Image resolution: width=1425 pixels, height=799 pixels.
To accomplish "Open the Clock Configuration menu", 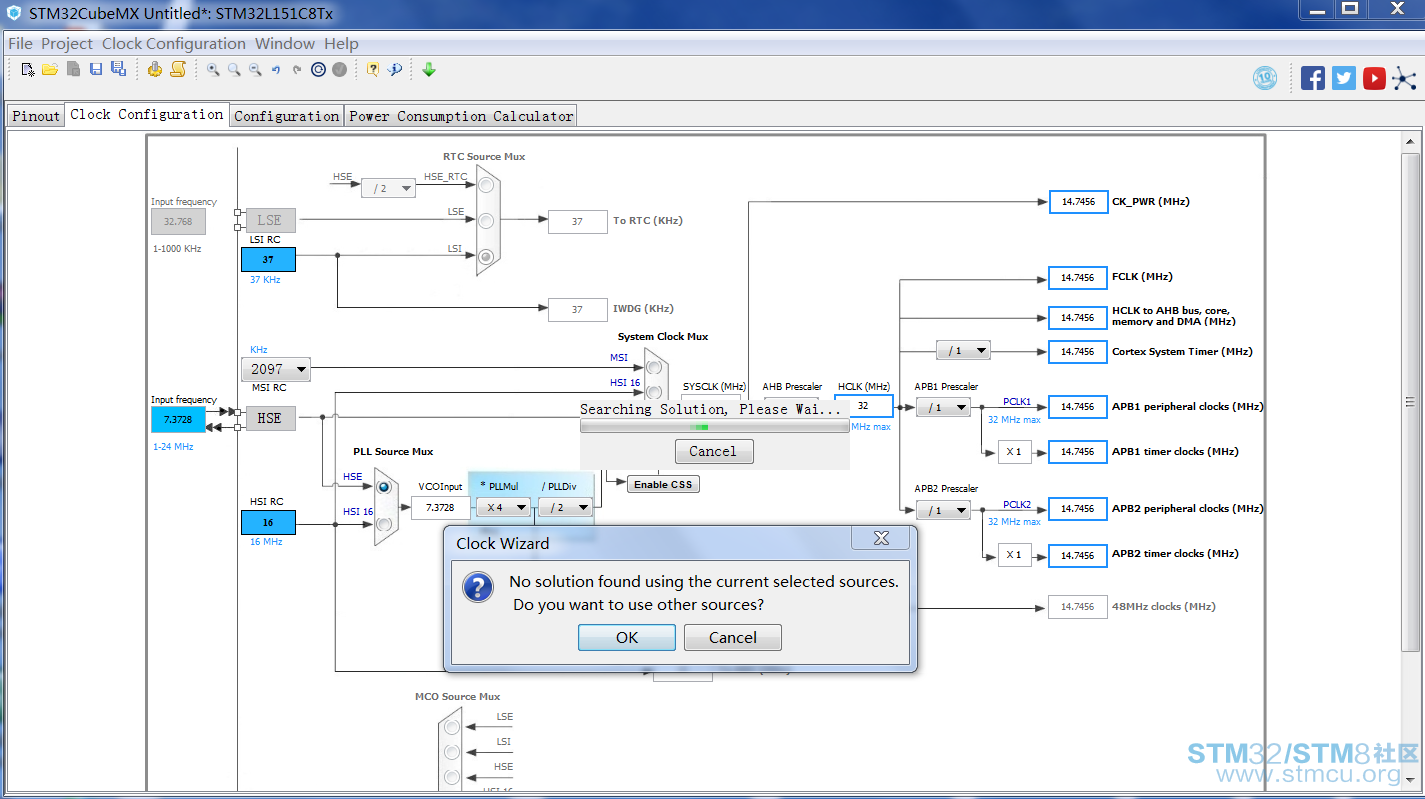I will 174,44.
